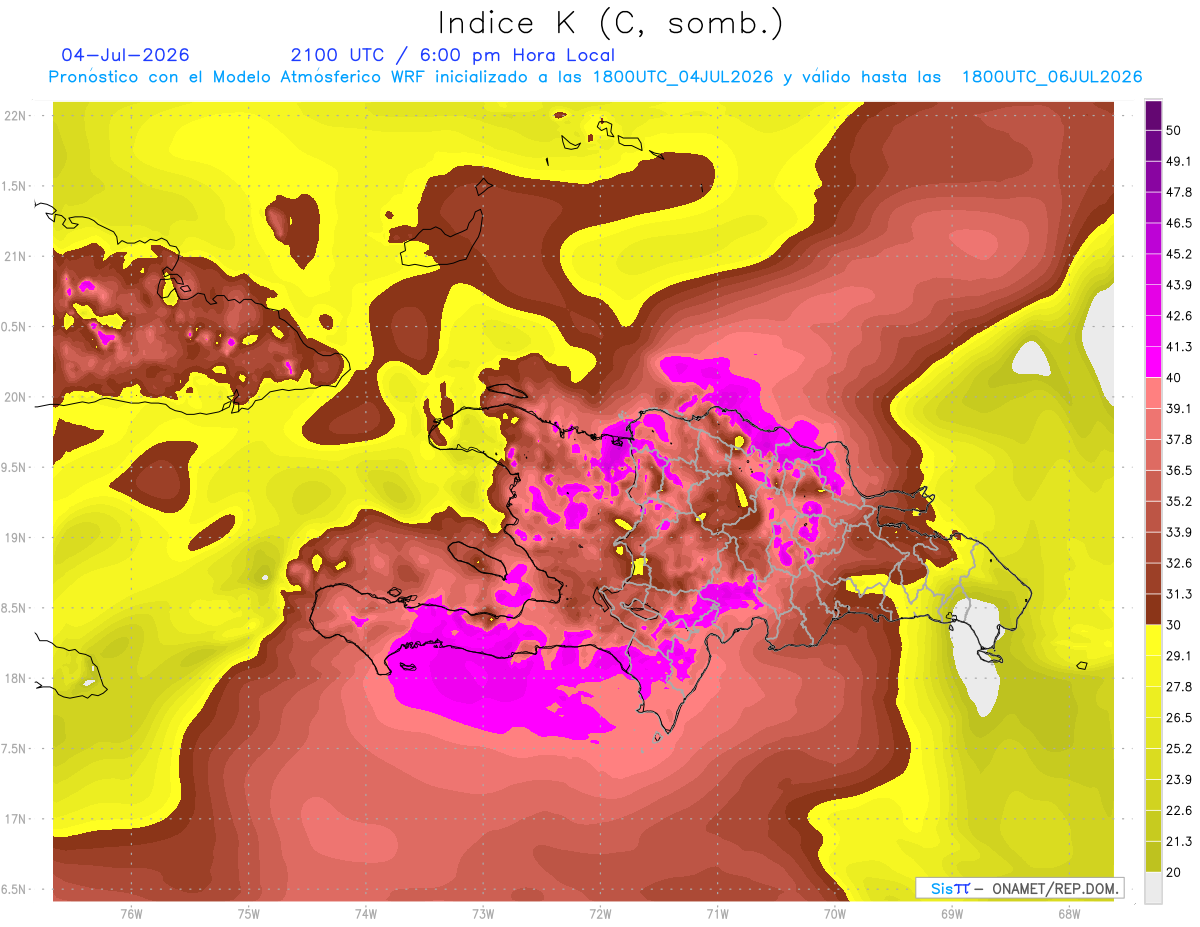Click the legend value '27.8'

click(1180, 687)
